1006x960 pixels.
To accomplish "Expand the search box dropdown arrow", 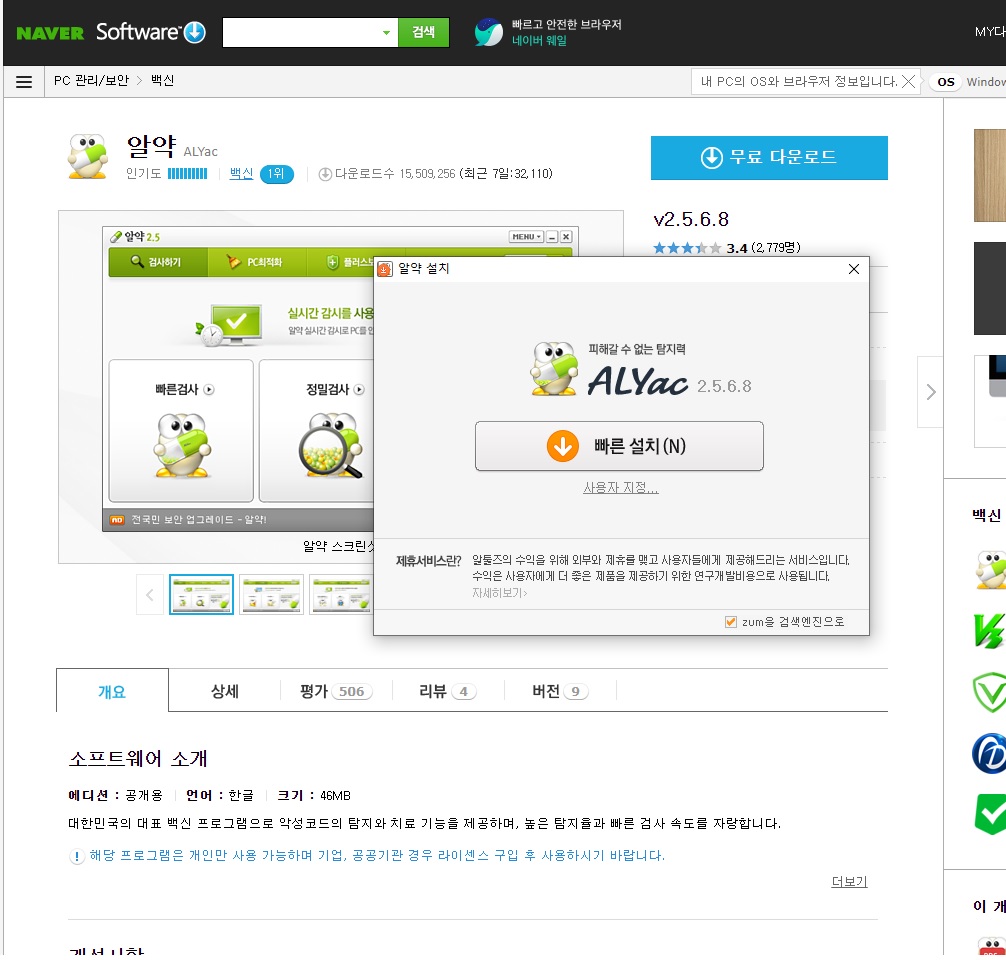I will 386,33.
